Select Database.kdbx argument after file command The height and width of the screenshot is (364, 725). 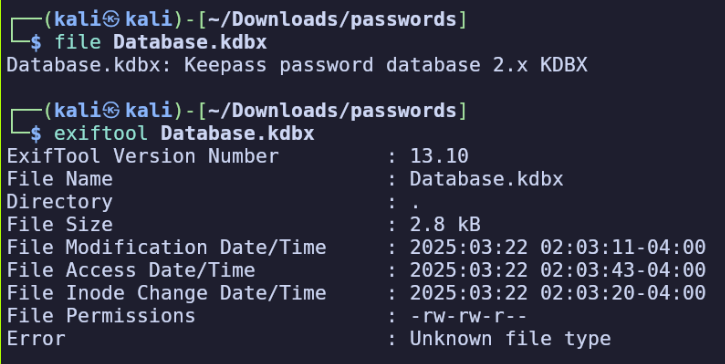(x=190, y=42)
